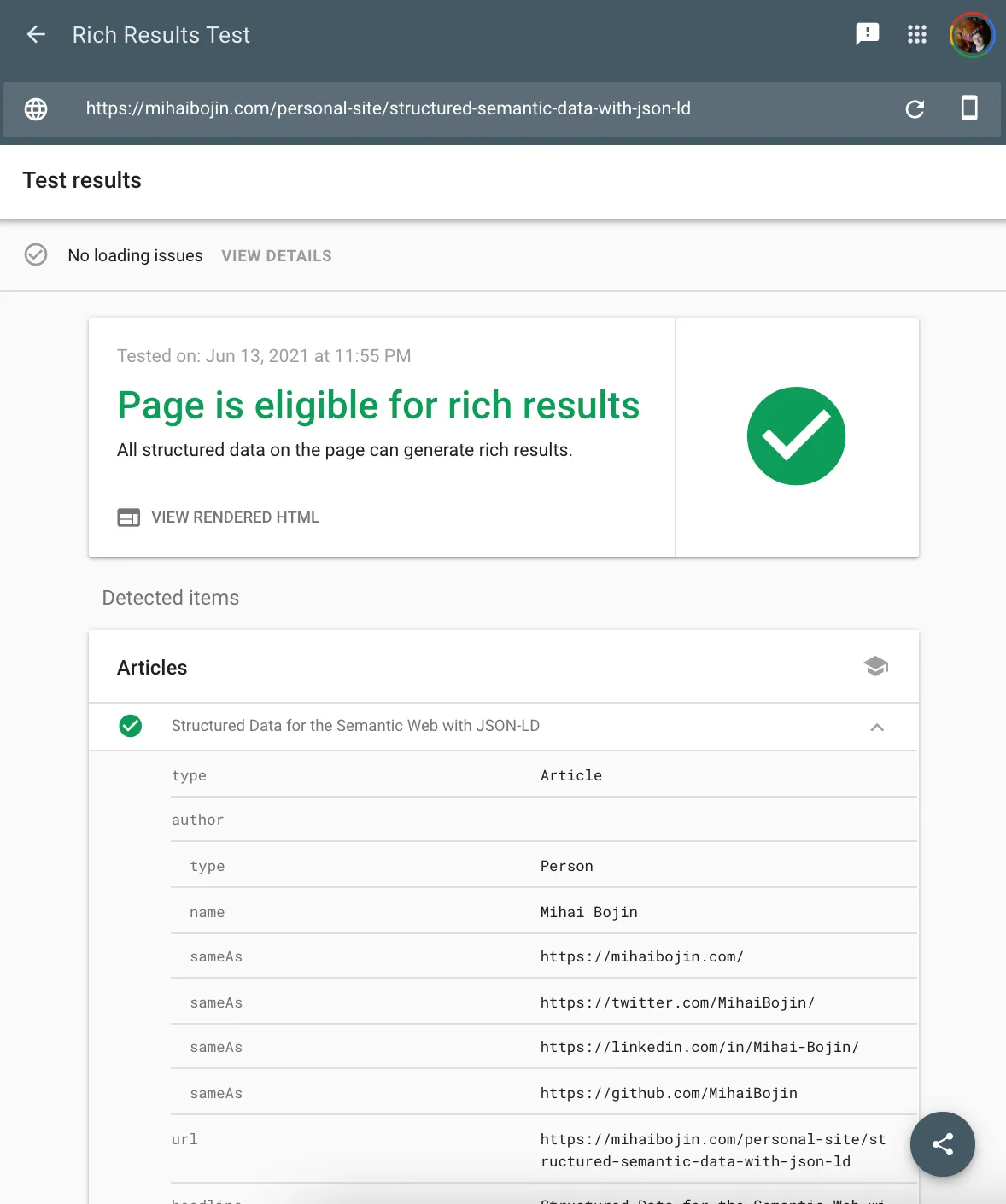This screenshot has width=1006, height=1204.
Task: Click the large green eligibility checkmark
Action: tap(797, 436)
